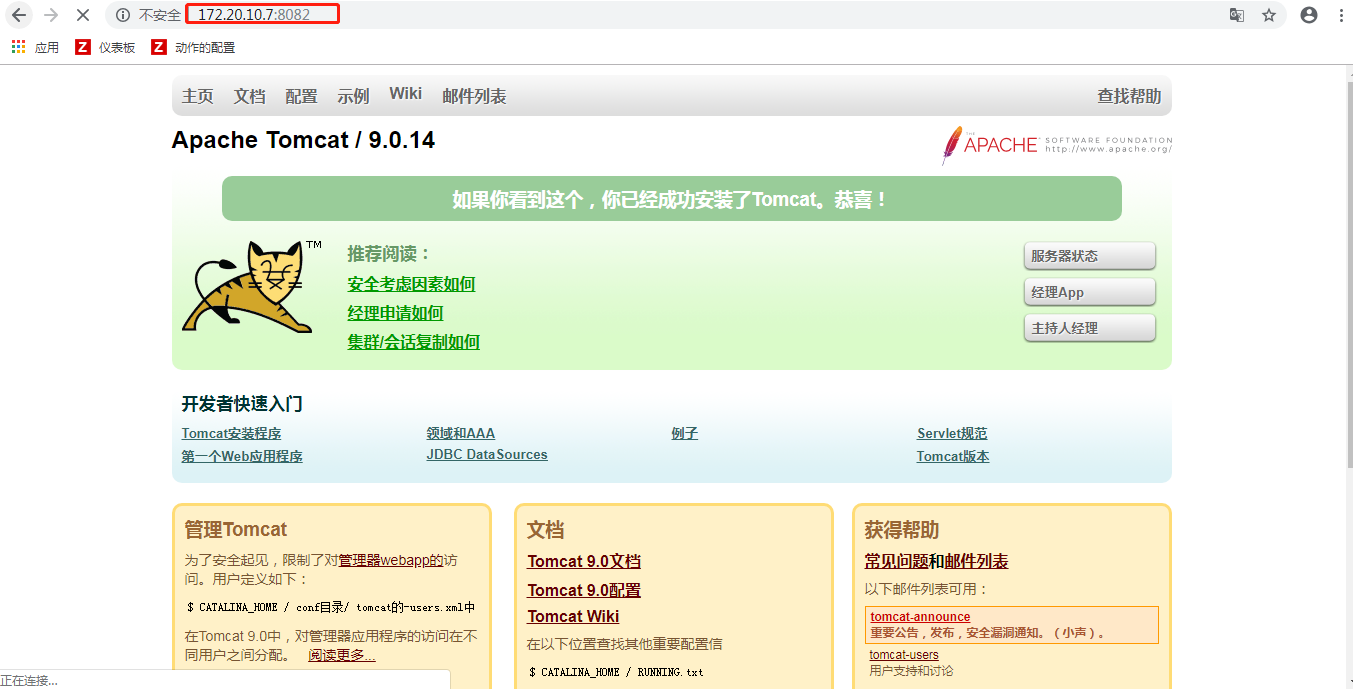
Task: Click the $ CATALINA_HOME / RUNNING.txt text
Action: 616,672
